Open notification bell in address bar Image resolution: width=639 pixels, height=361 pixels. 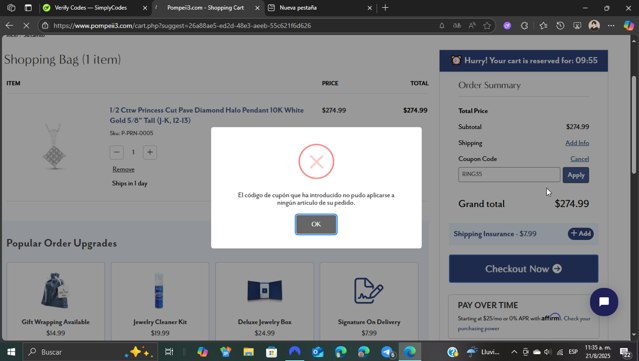click(x=442, y=26)
